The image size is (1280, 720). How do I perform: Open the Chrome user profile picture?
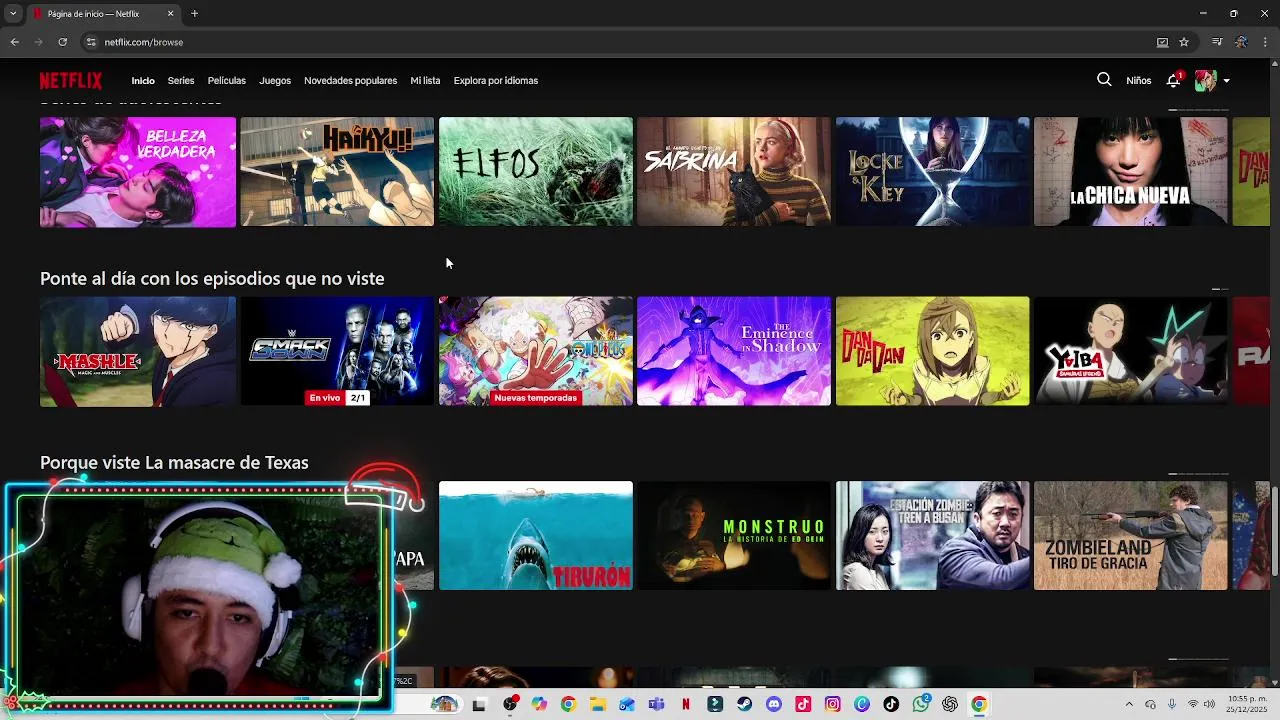click(1241, 42)
